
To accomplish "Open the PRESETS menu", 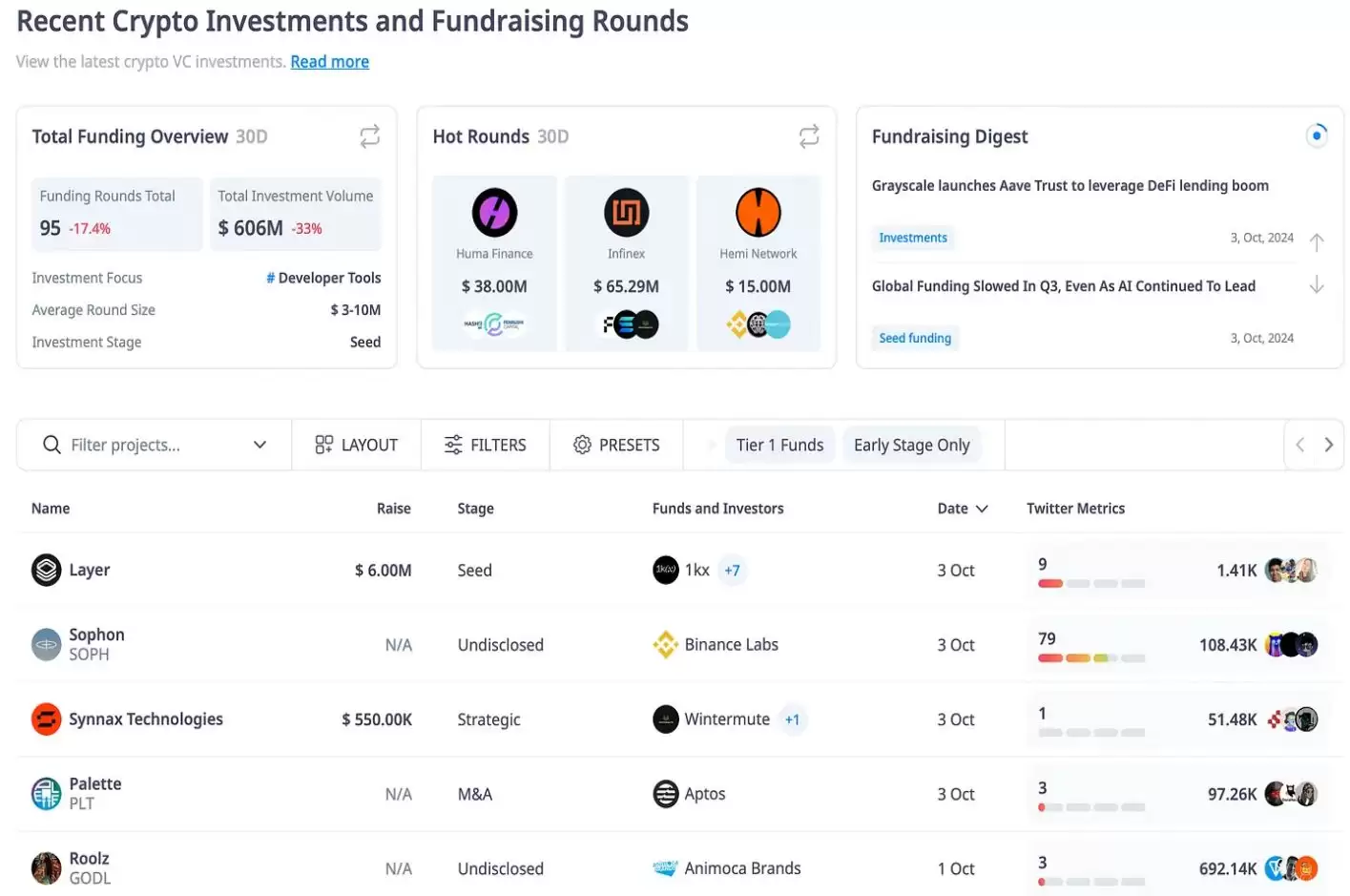I will pyautogui.click(x=616, y=445).
